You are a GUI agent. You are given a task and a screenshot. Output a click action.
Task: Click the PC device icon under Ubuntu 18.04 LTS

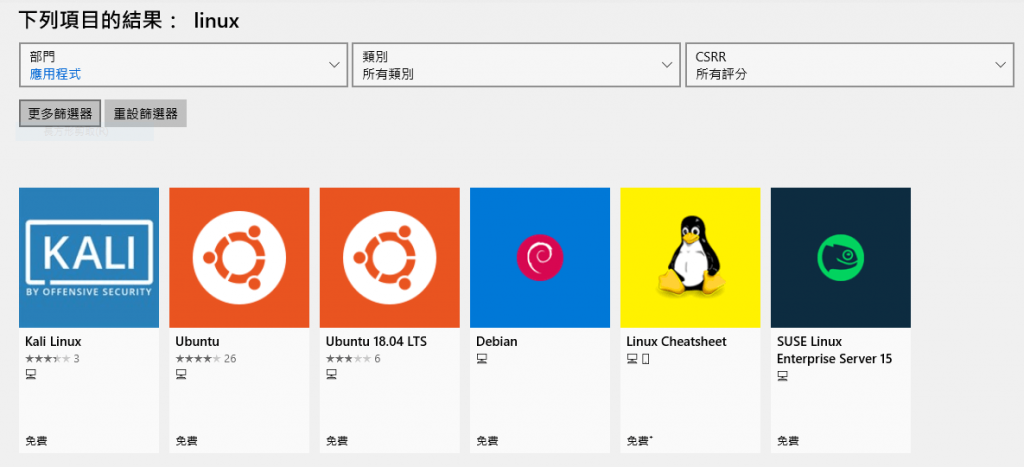pyautogui.click(x=331, y=374)
